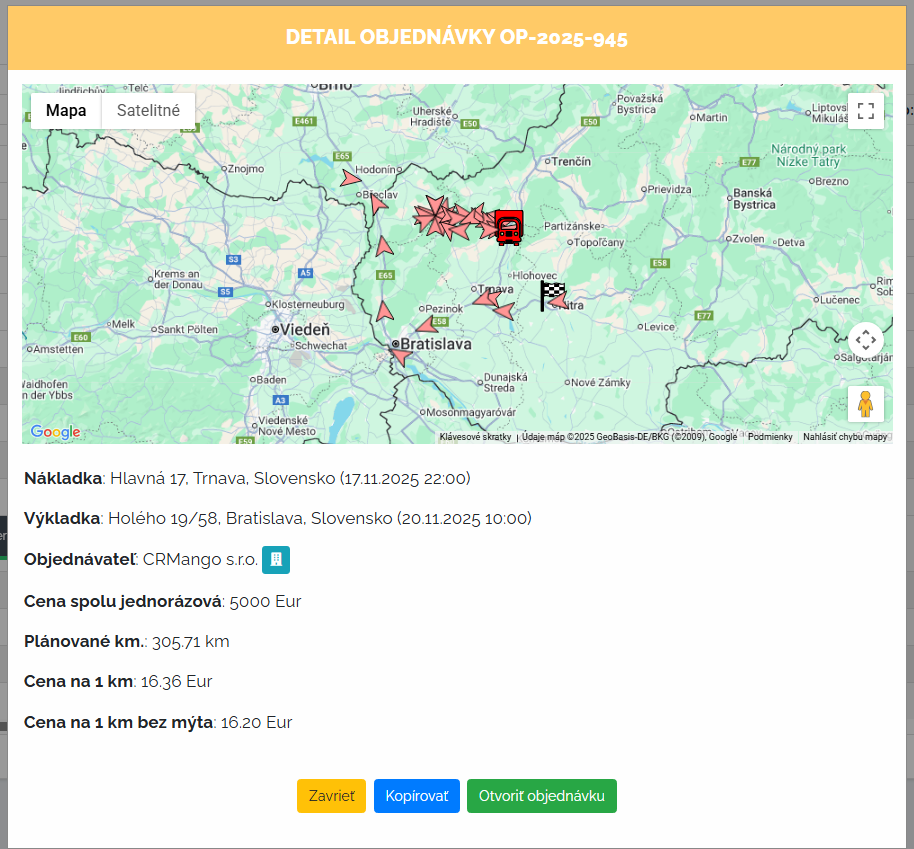This screenshot has width=914, height=849.
Task: Click the arrow marker at Bratislava
Action: (401, 355)
